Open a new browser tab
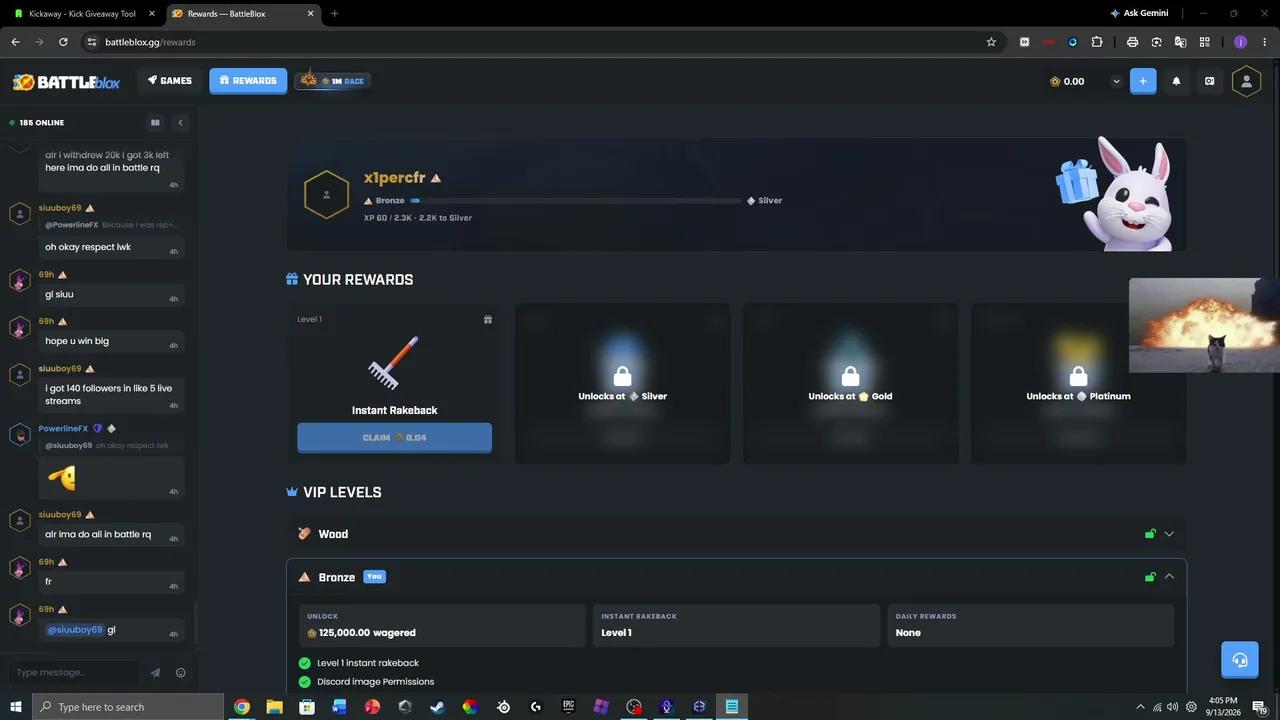1280x720 pixels. [x=334, y=14]
